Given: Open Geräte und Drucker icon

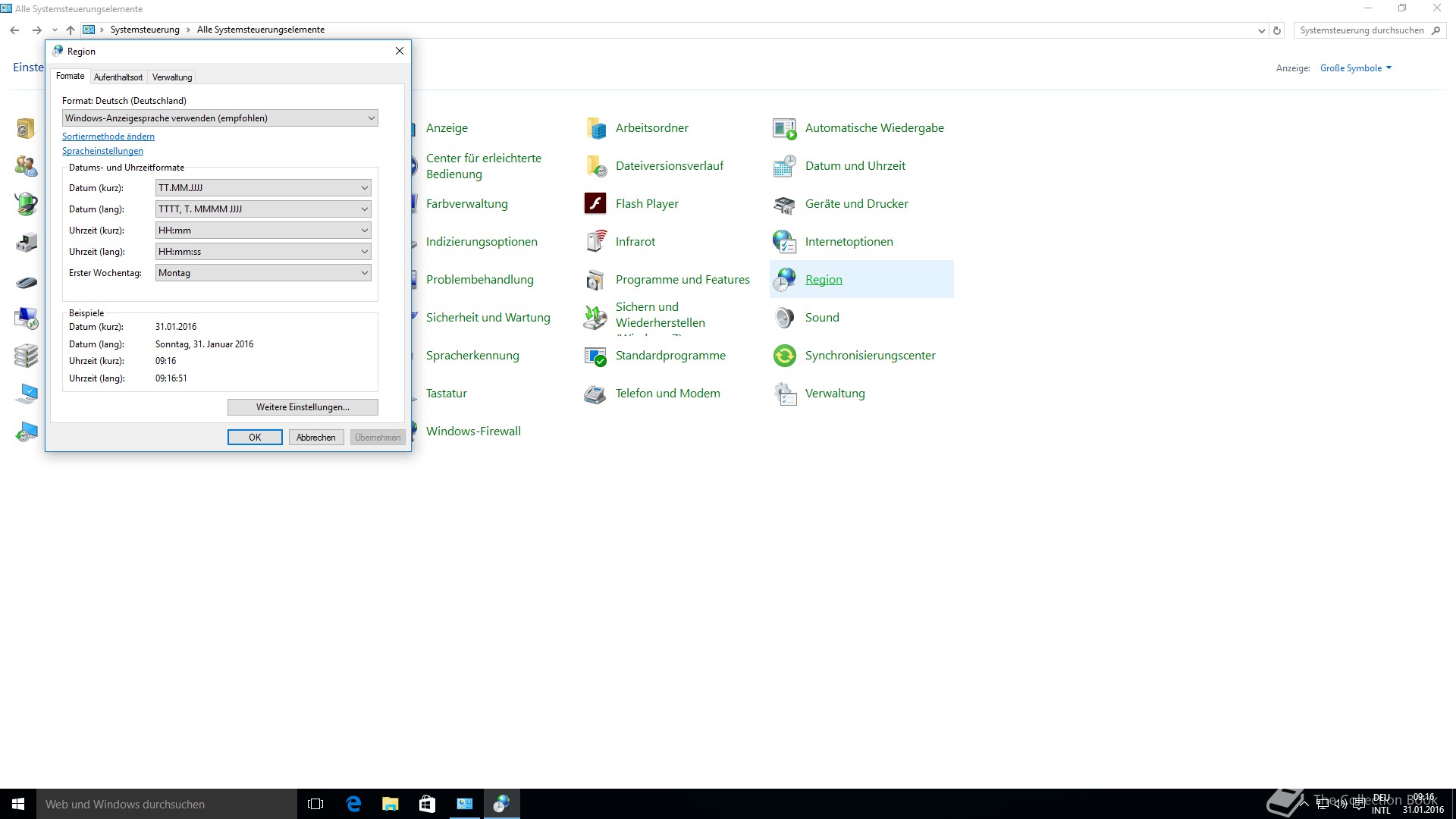Looking at the screenshot, I should click(785, 204).
